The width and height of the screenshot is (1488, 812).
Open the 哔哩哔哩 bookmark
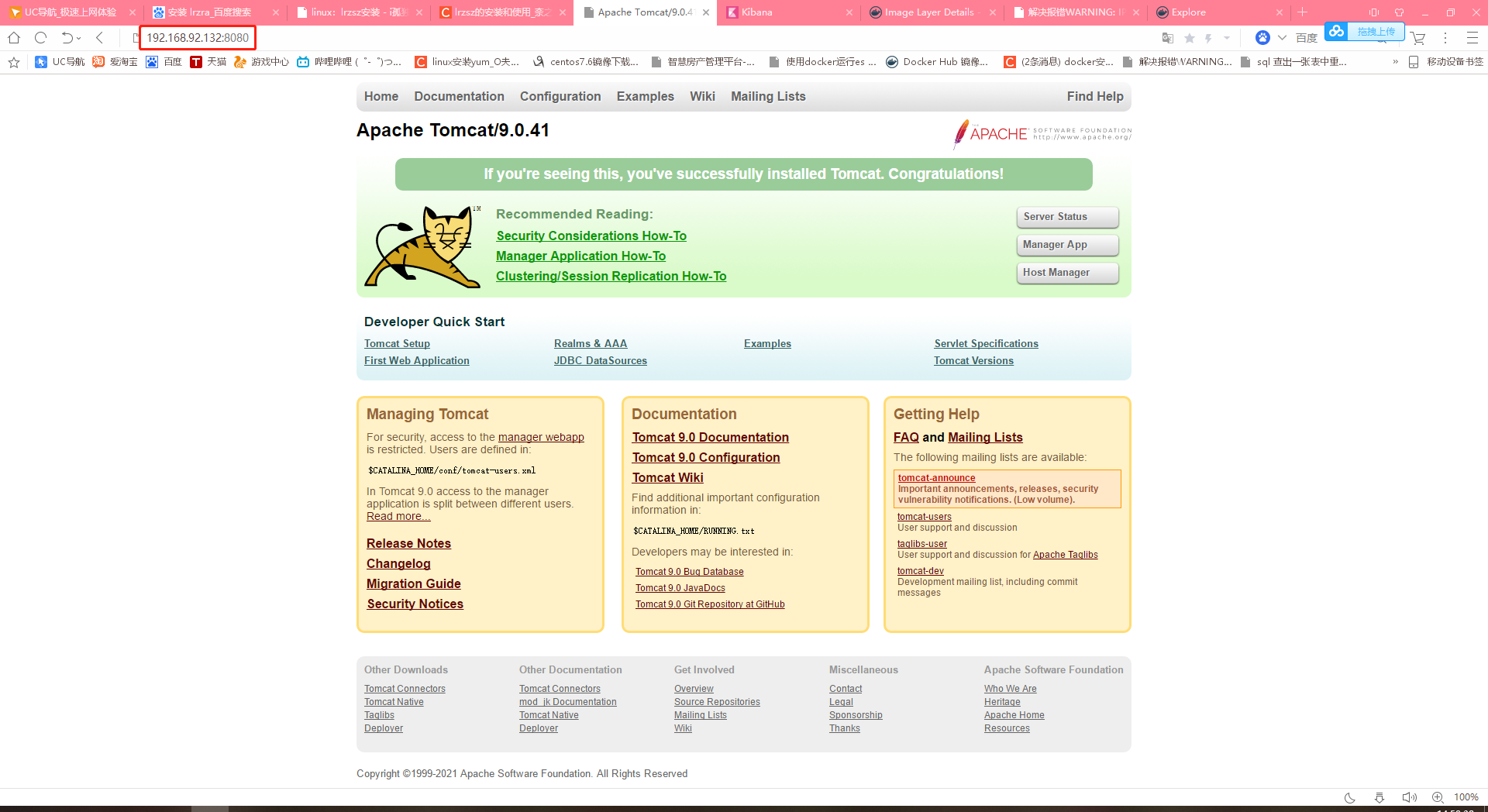[x=349, y=62]
